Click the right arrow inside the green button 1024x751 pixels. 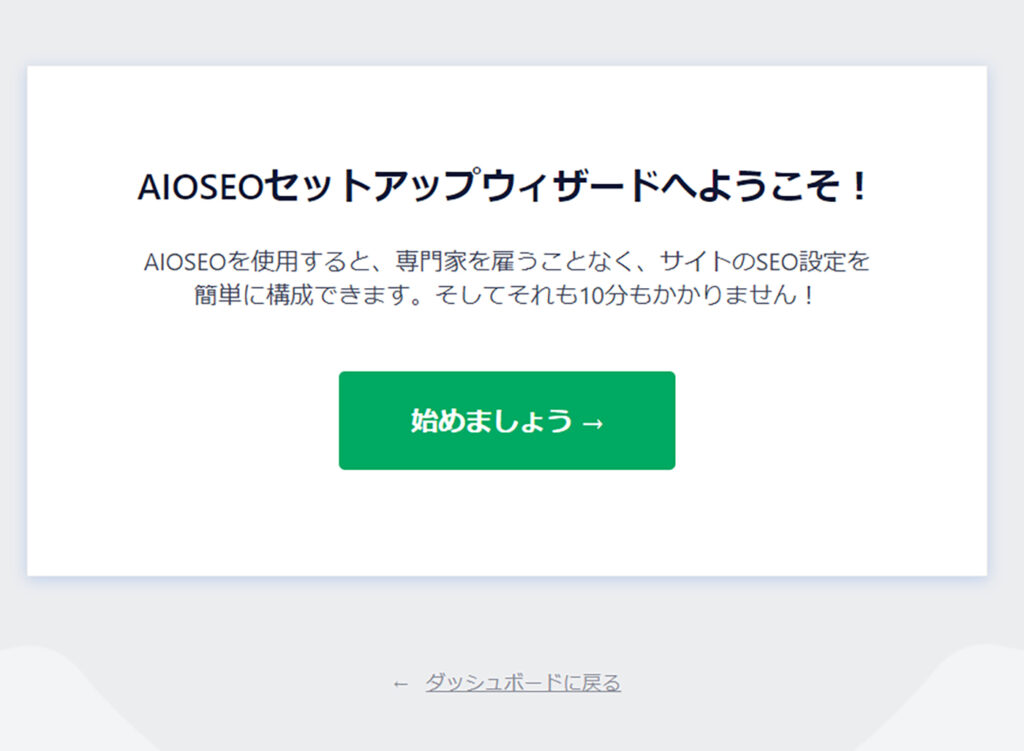592,424
